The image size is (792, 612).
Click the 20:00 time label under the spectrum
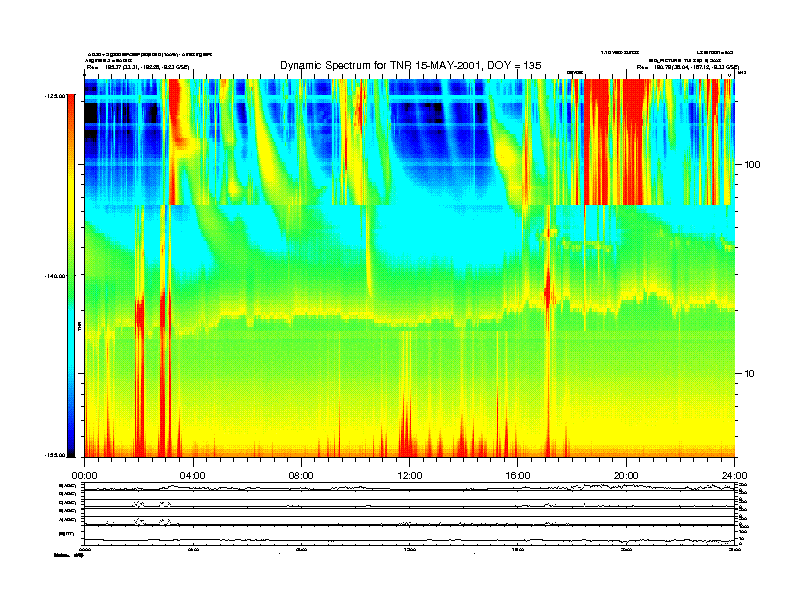point(626,476)
